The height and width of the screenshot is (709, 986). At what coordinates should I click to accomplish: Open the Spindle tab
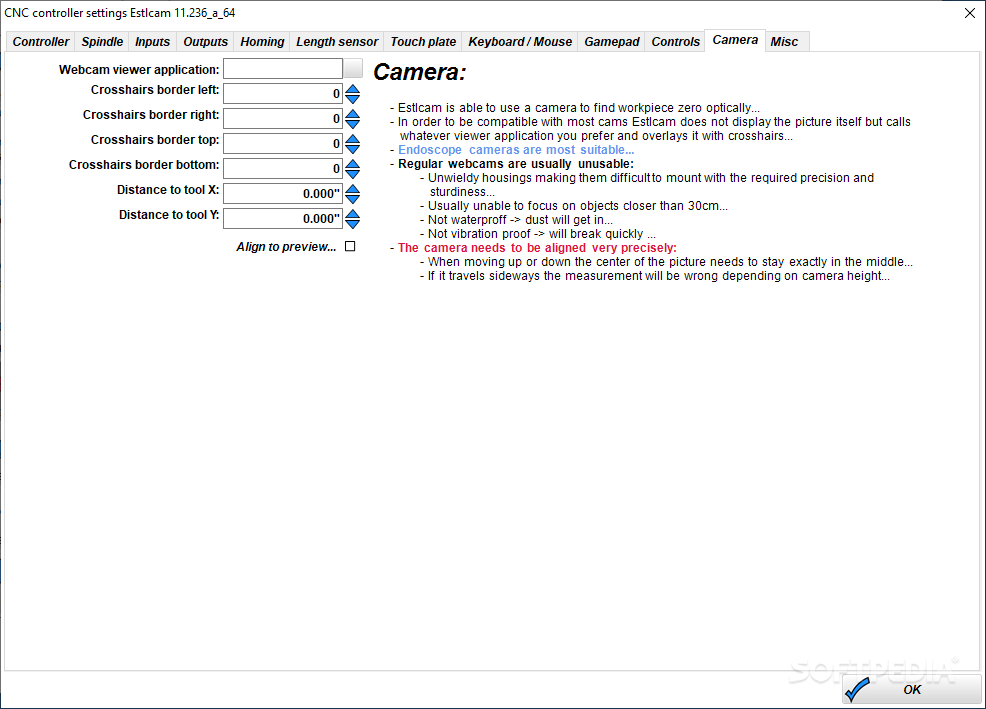102,42
